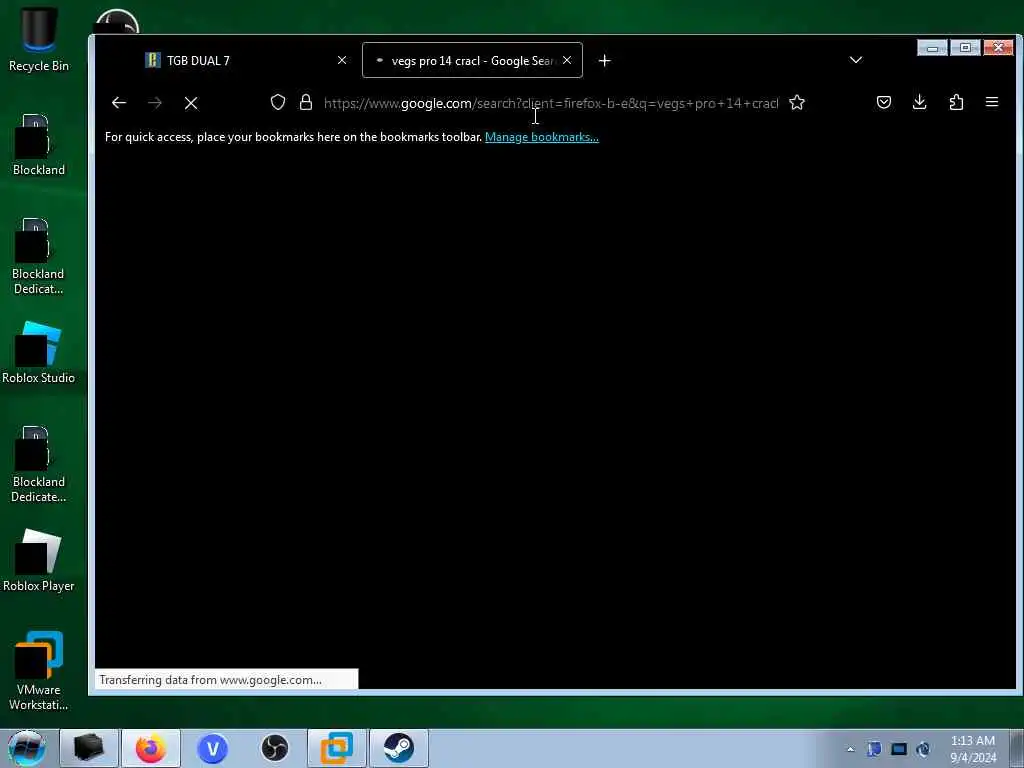The height and width of the screenshot is (768, 1024).
Task: Open Steam from the taskbar
Action: coord(398,748)
